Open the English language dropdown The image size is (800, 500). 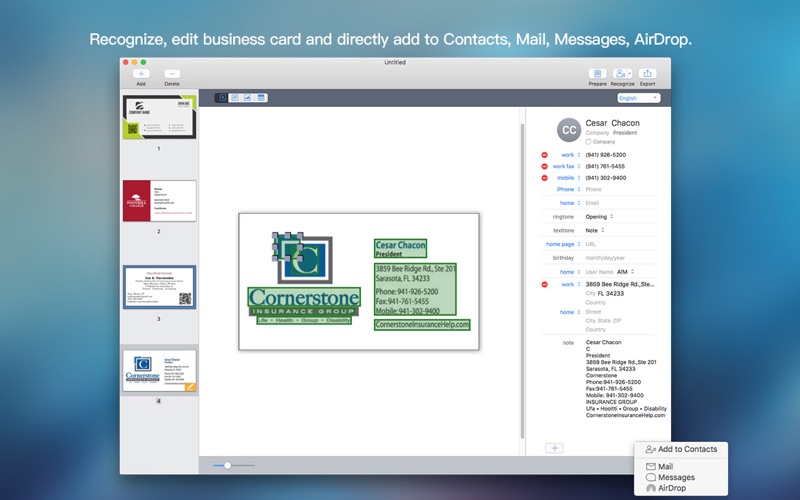coord(639,98)
